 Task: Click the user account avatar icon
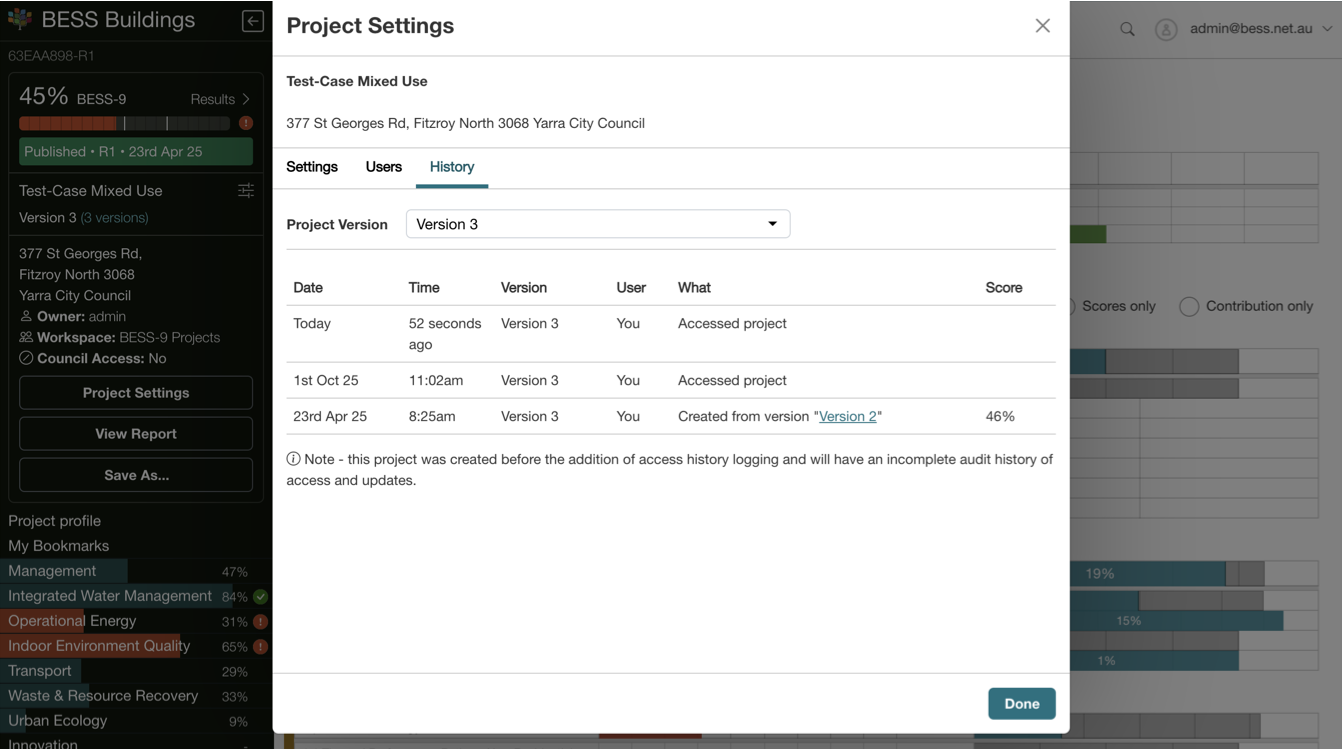(1165, 29)
